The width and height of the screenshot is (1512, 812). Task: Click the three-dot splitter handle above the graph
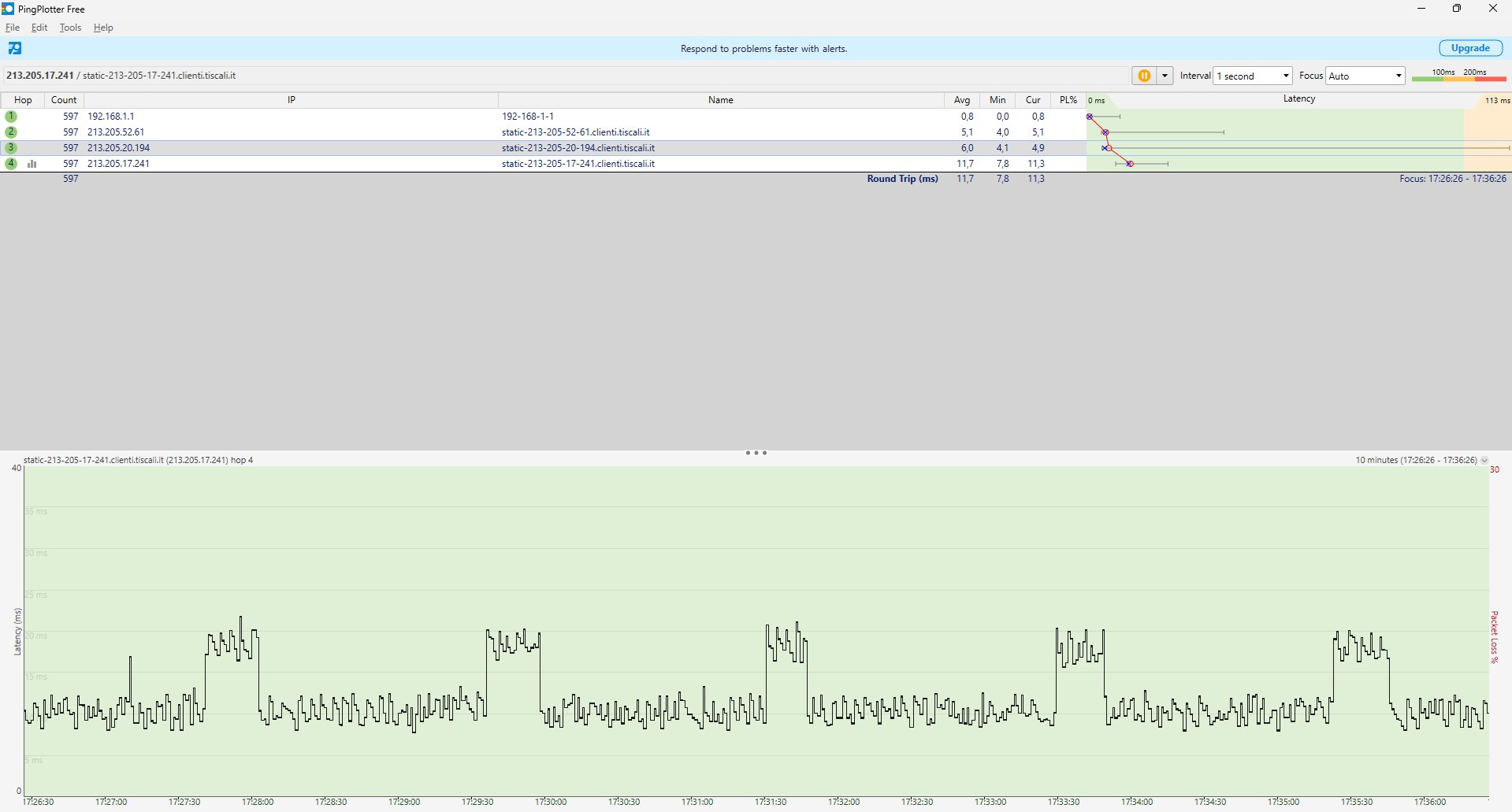click(756, 453)
